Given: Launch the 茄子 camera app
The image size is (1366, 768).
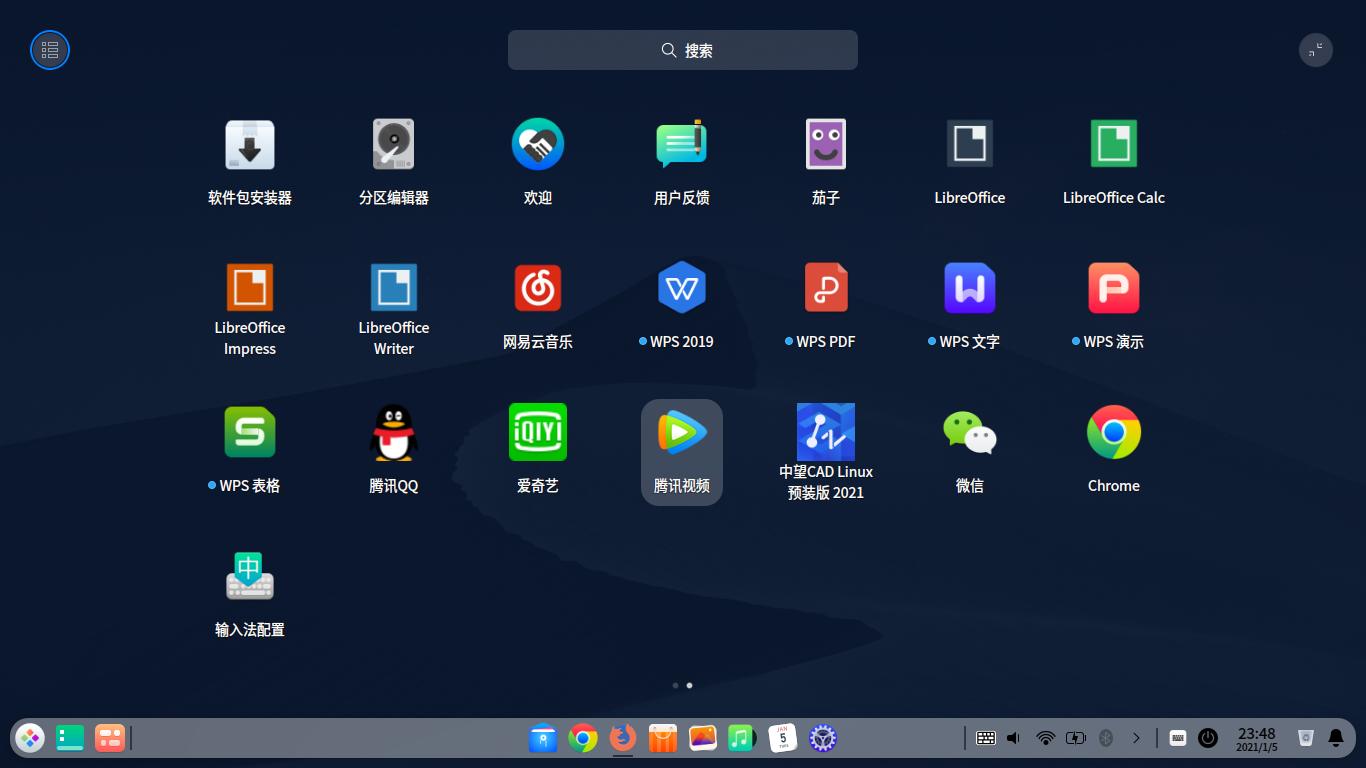Looking at the screenshot, I should tap(825, 145).
